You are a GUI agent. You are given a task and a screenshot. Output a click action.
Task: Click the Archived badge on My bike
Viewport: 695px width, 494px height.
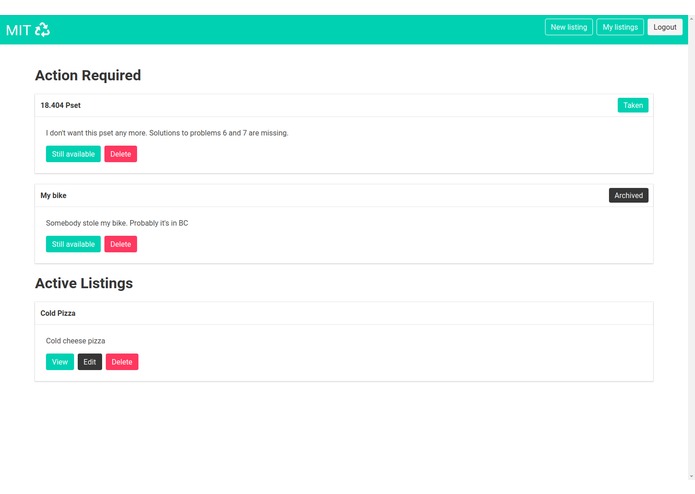629,195
